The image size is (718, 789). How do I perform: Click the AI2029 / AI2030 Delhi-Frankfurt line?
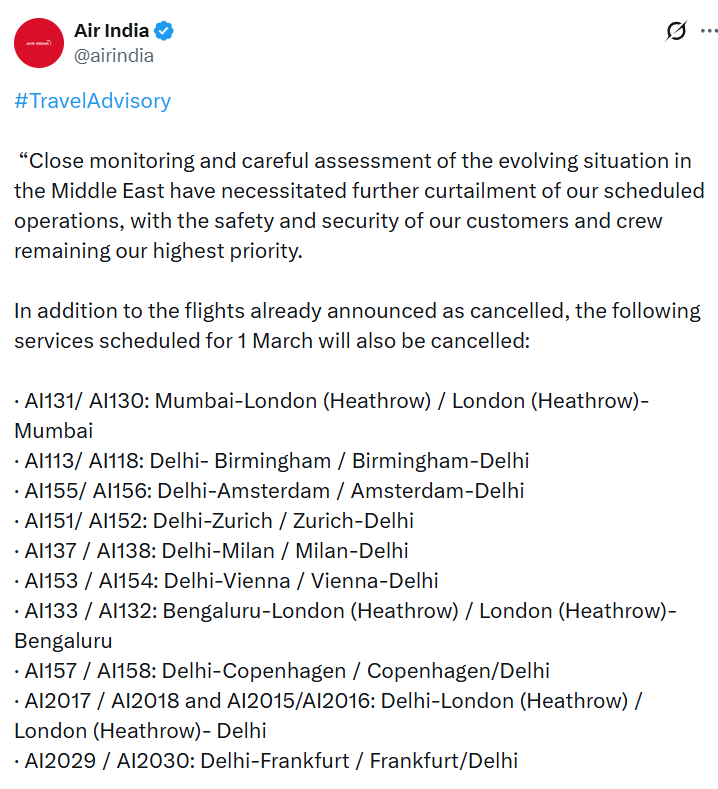[x=266, y=761]
